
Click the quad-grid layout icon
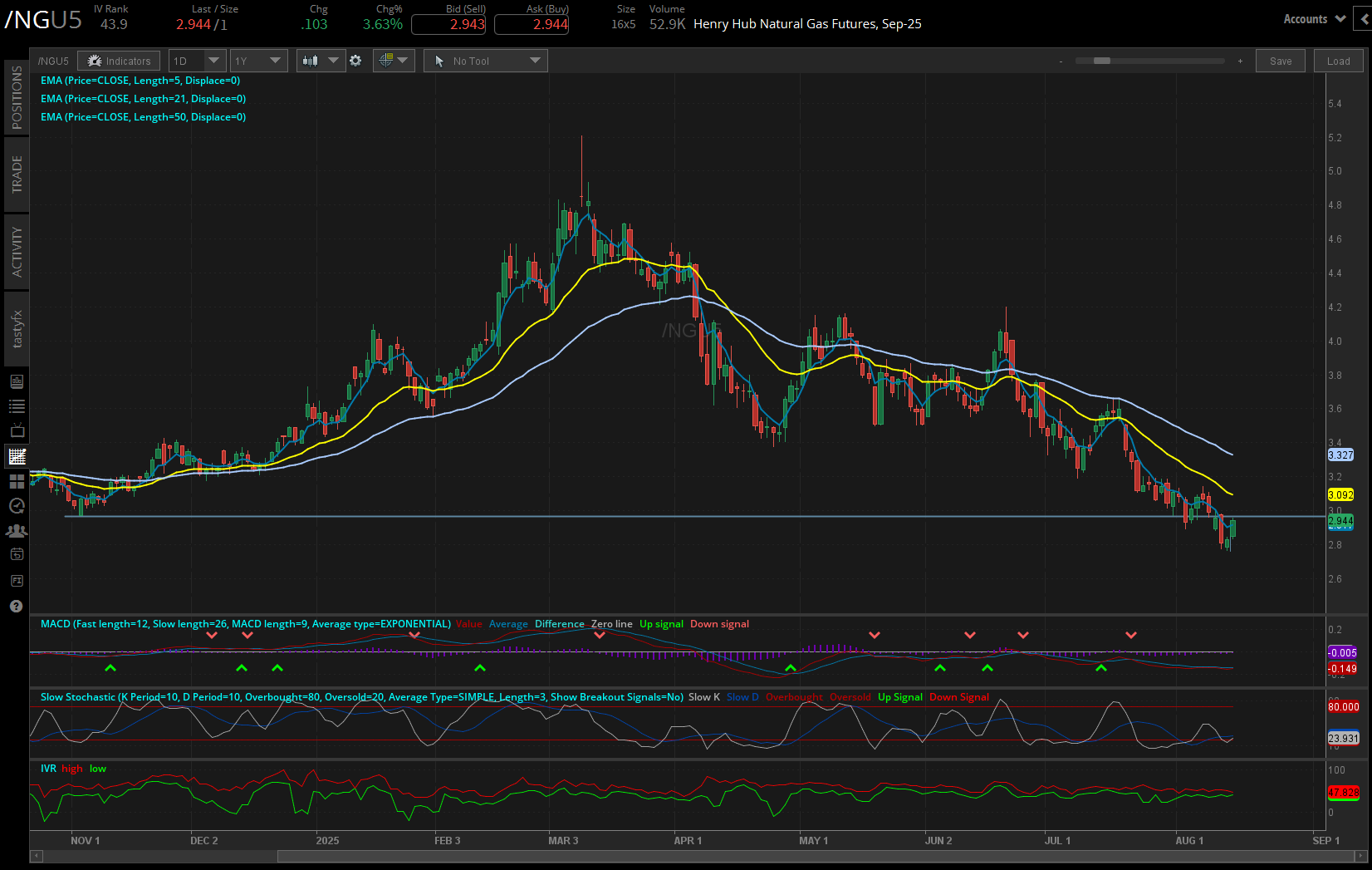(16, 481)
